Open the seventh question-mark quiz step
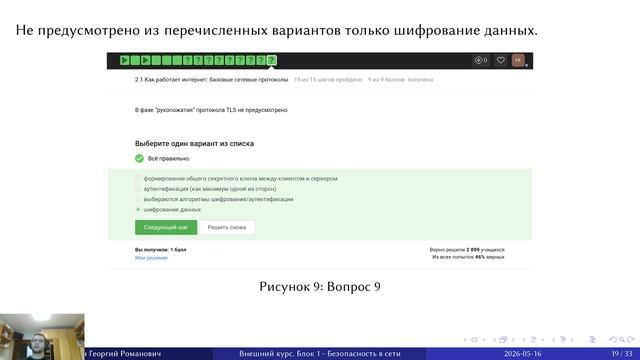 pyautogui.click(x=251, y=60)
